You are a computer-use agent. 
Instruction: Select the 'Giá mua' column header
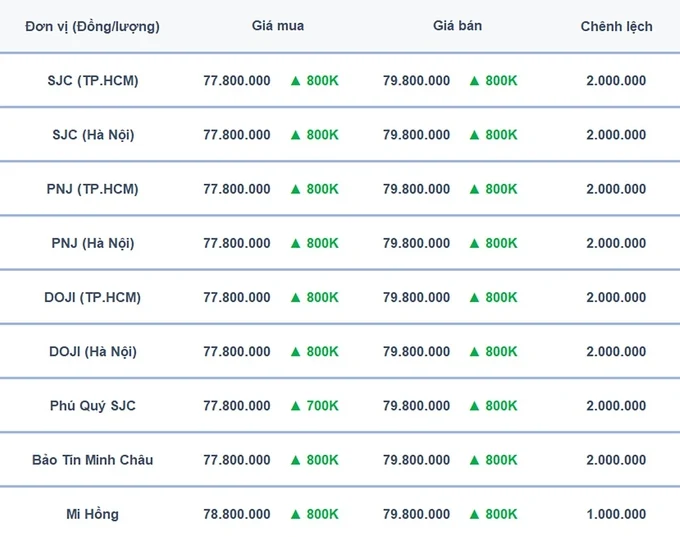278,26
